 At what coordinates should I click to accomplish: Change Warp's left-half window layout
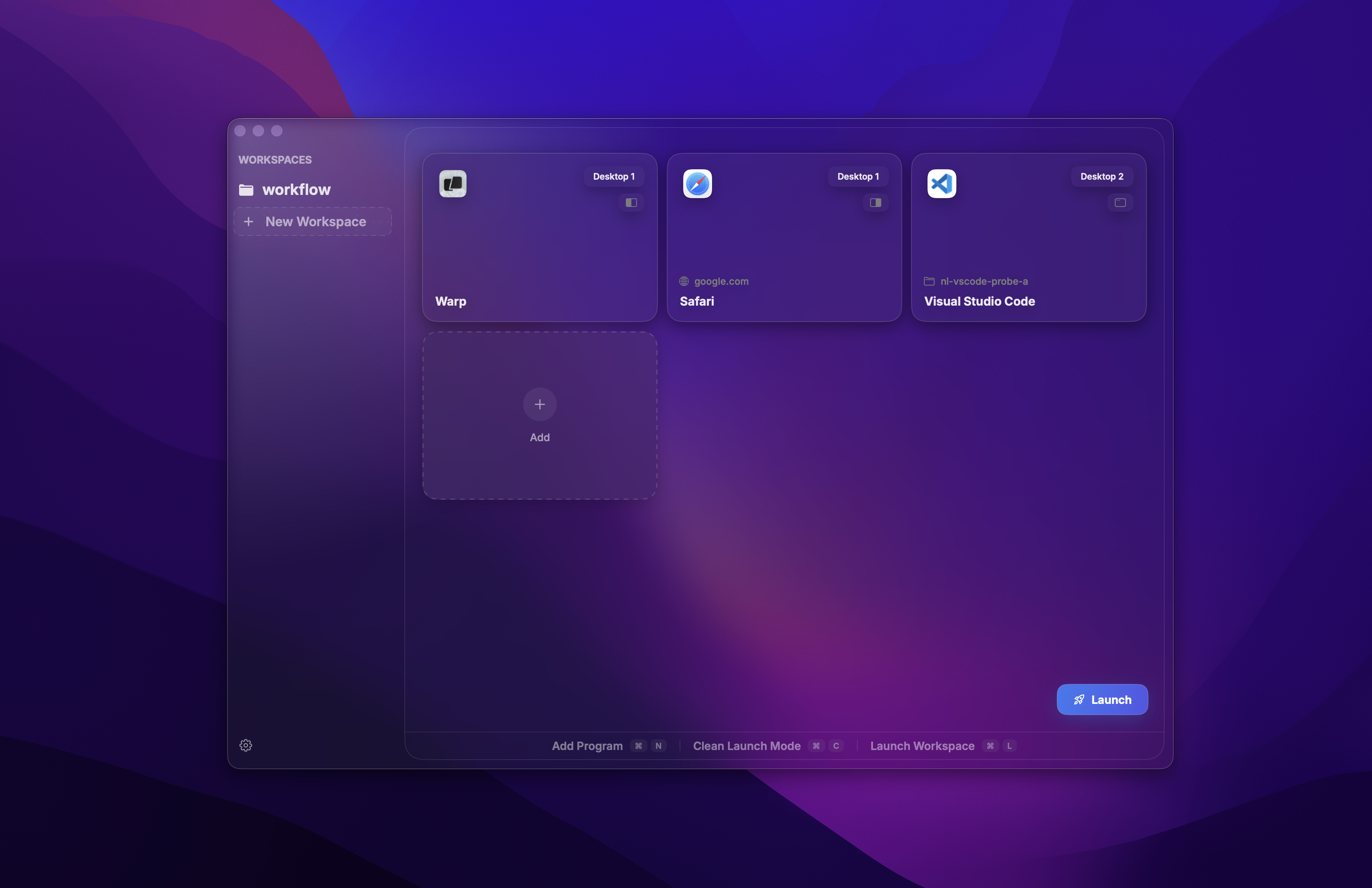click(x=631, y=202)
